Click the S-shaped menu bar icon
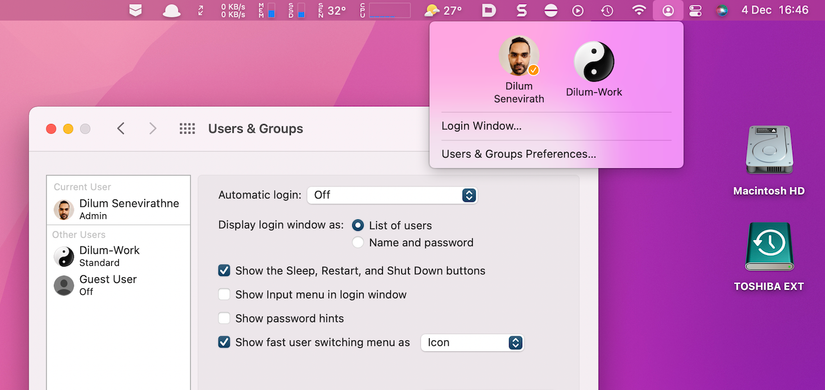 pos(521,11)
